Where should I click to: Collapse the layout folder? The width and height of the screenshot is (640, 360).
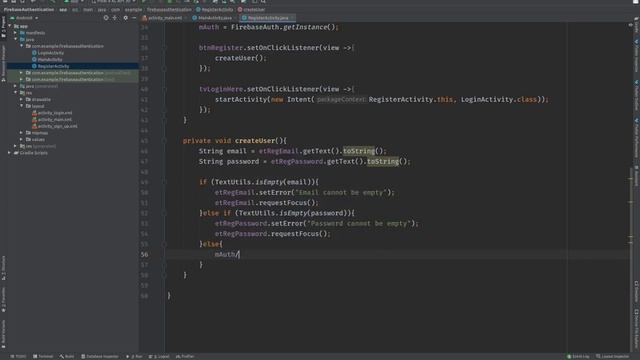click(22, 106)
